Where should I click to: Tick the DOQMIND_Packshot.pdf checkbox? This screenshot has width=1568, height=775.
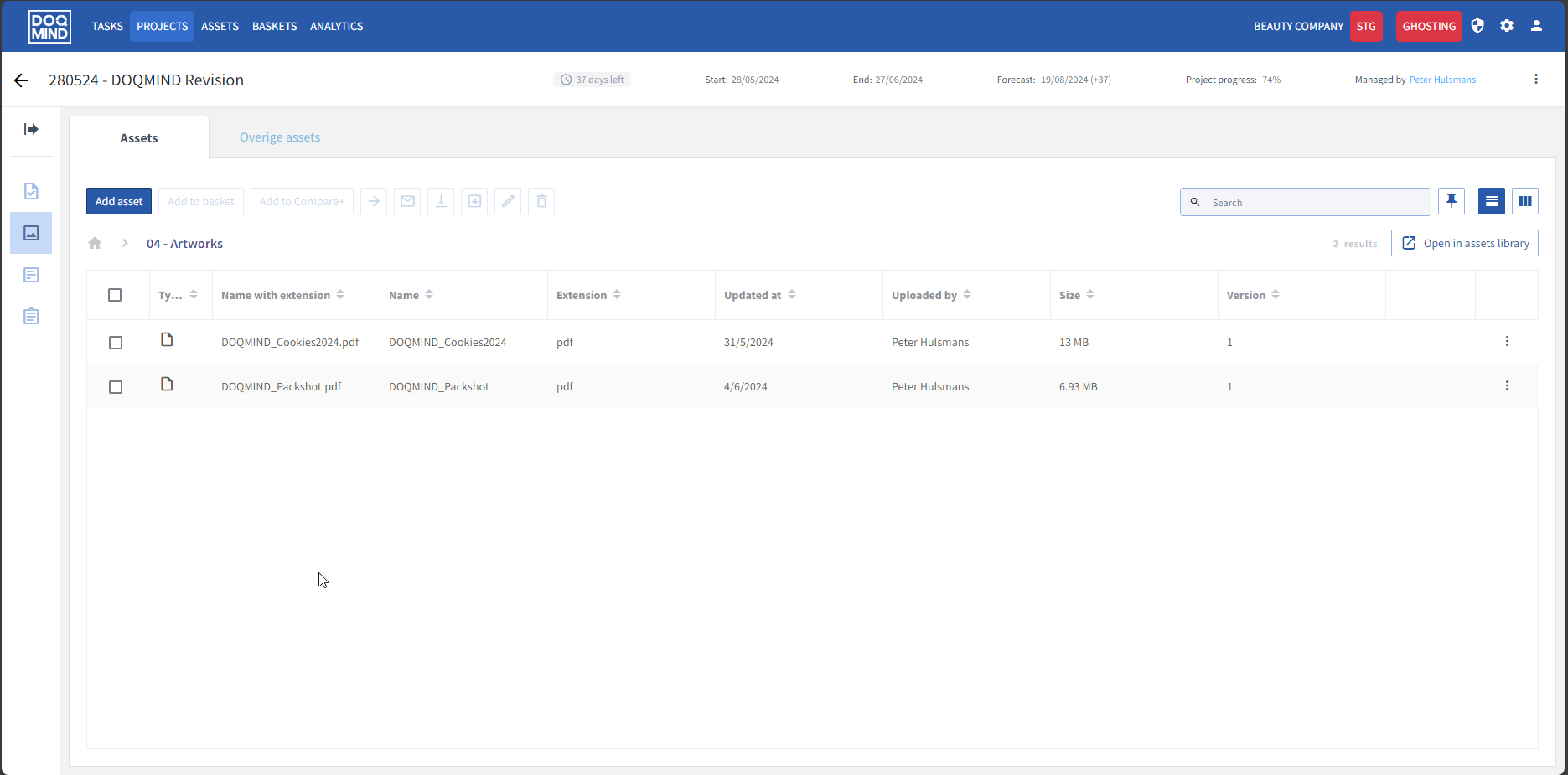click(116, 387)
